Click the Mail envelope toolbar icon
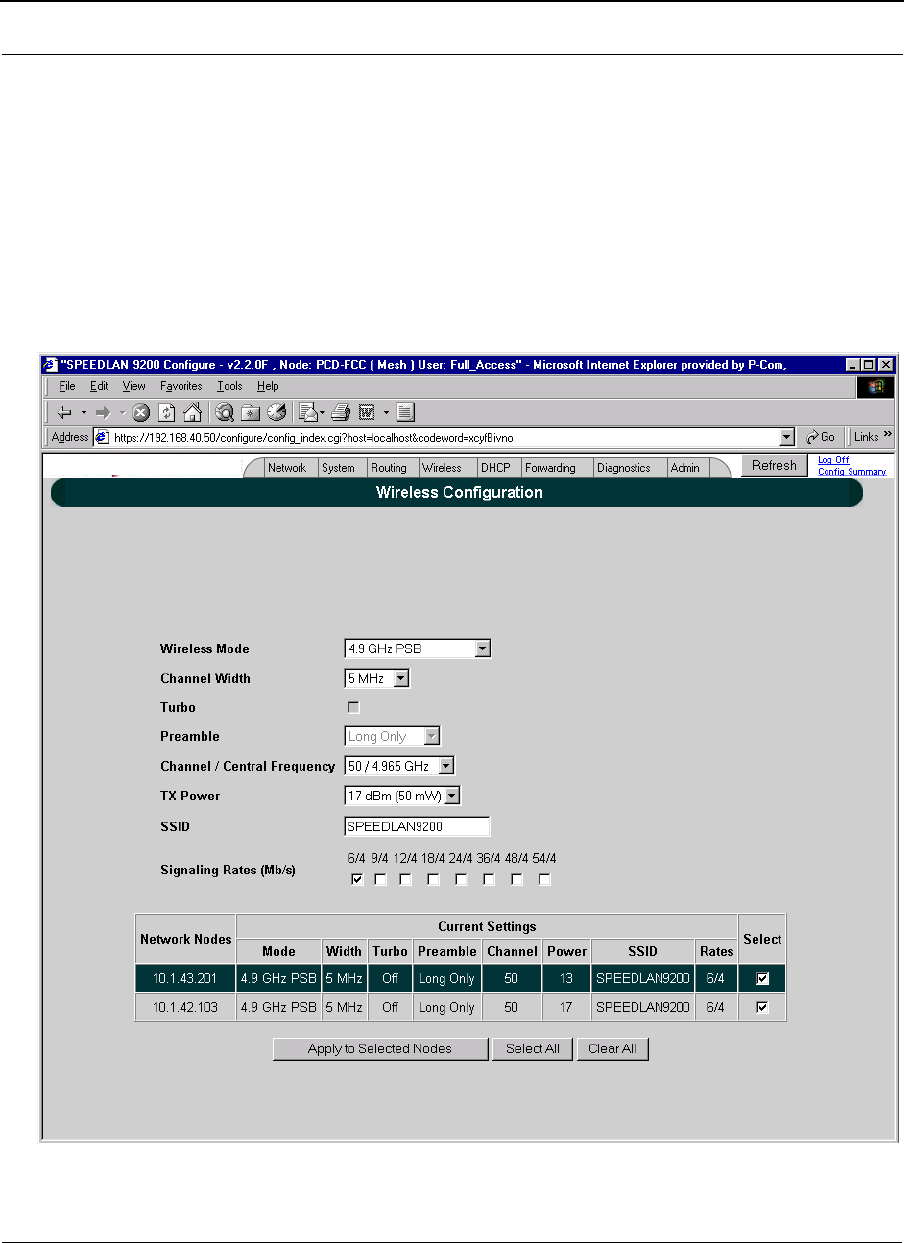The image size is (904, 1243). pos(309,412)
